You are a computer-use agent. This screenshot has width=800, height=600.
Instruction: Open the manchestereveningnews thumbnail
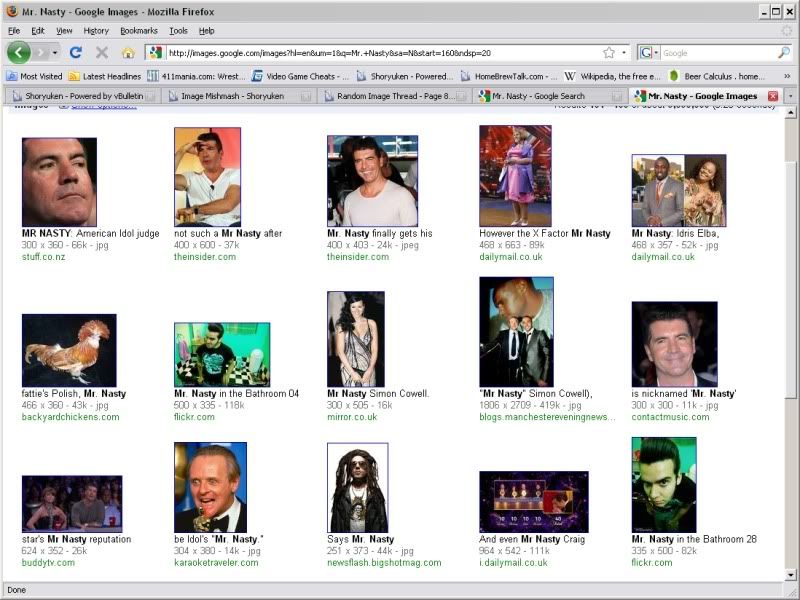tap(516, 332)
